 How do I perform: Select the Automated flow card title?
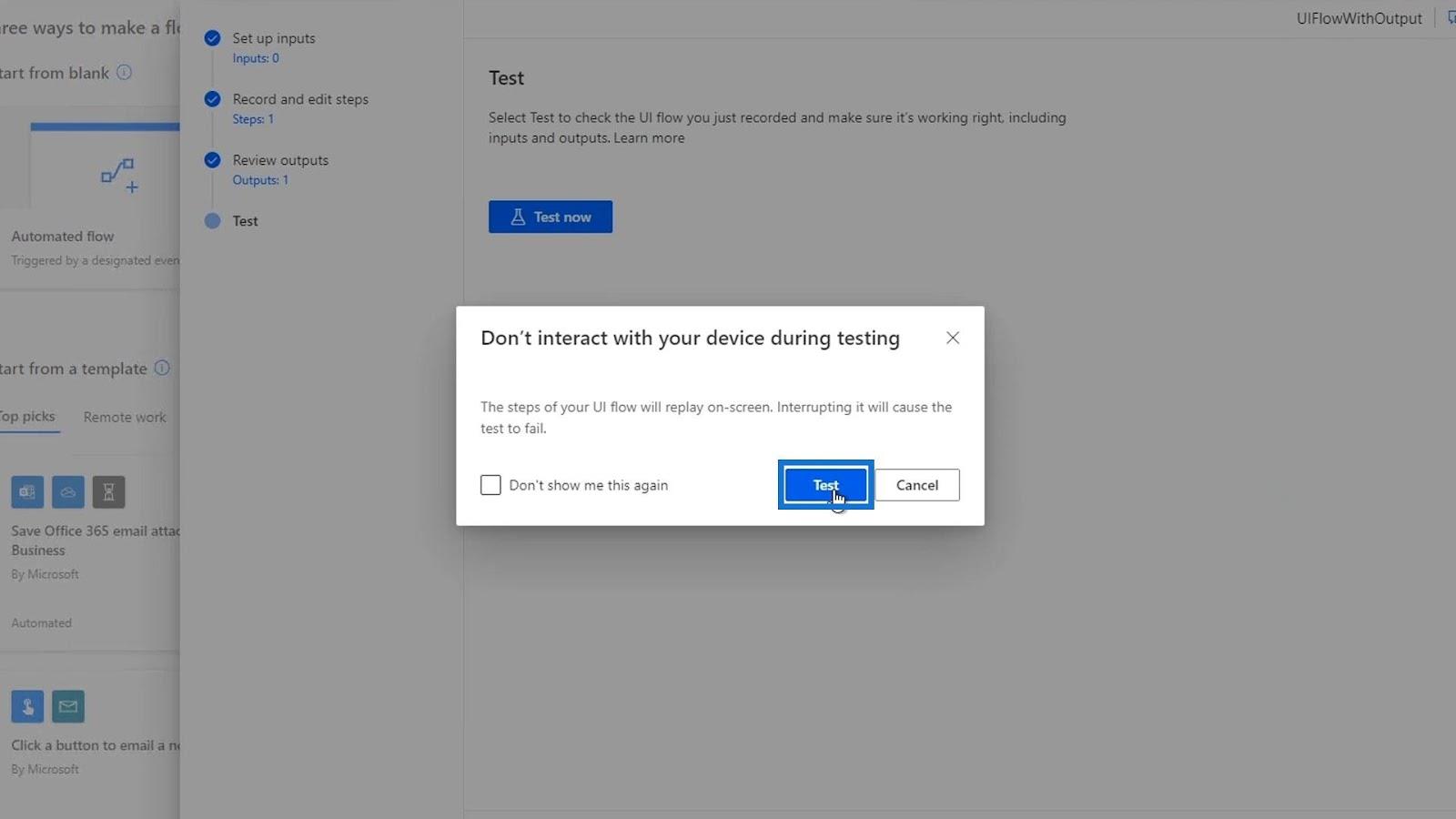(63, 237)
